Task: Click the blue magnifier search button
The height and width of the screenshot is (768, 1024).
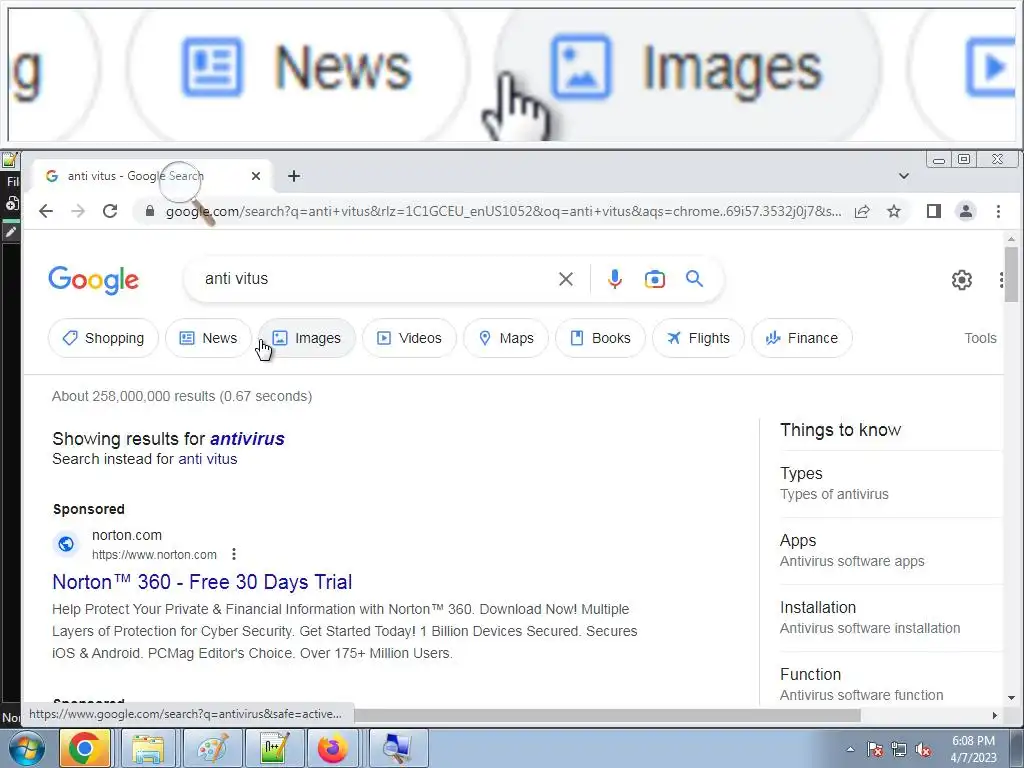Action: point(694,279)
